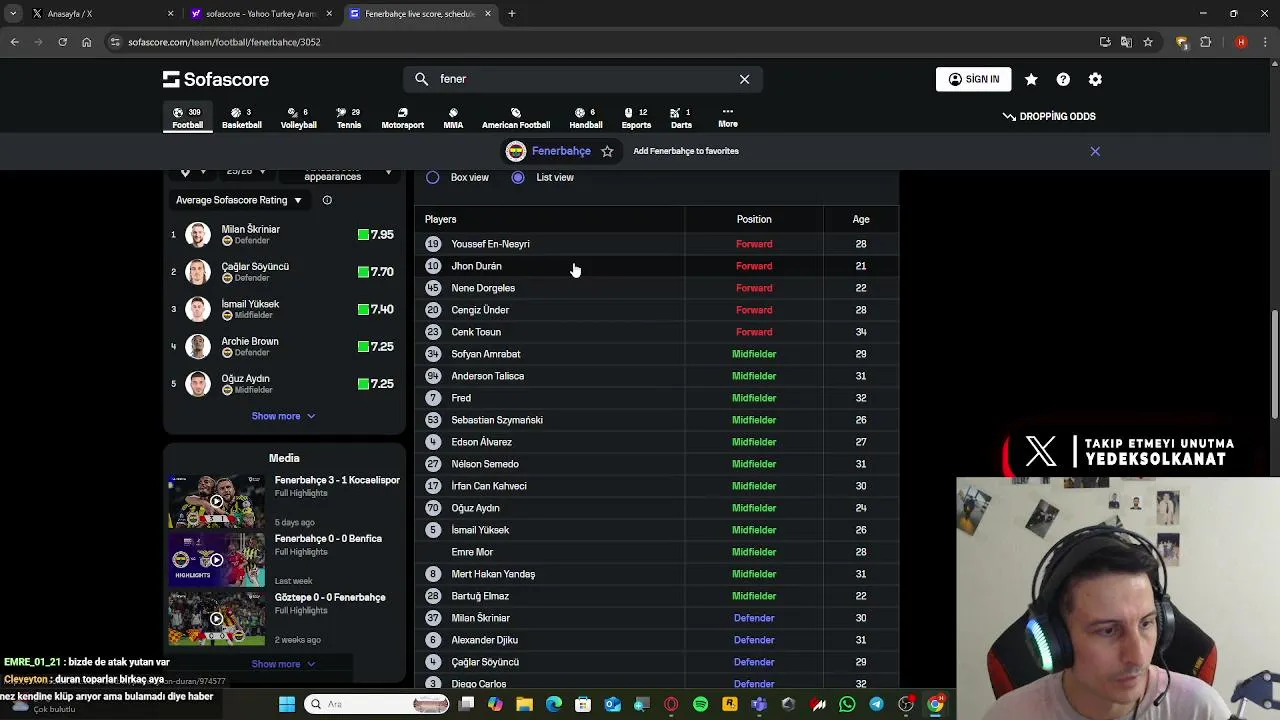Open the tournament selector dropdown
This screenshot has height=720, width=1280.
pyautogui.click(x=192, y=173)
